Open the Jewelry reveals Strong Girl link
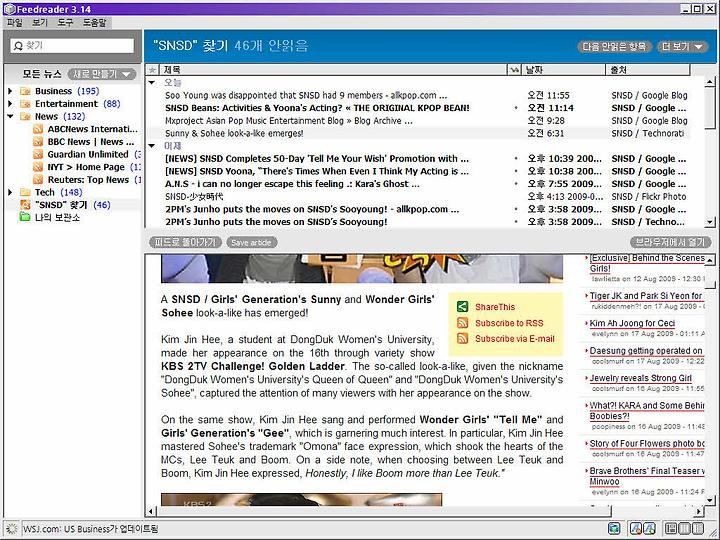The height and width of the screenshot is (540, 720). click(x=640, y=378)
